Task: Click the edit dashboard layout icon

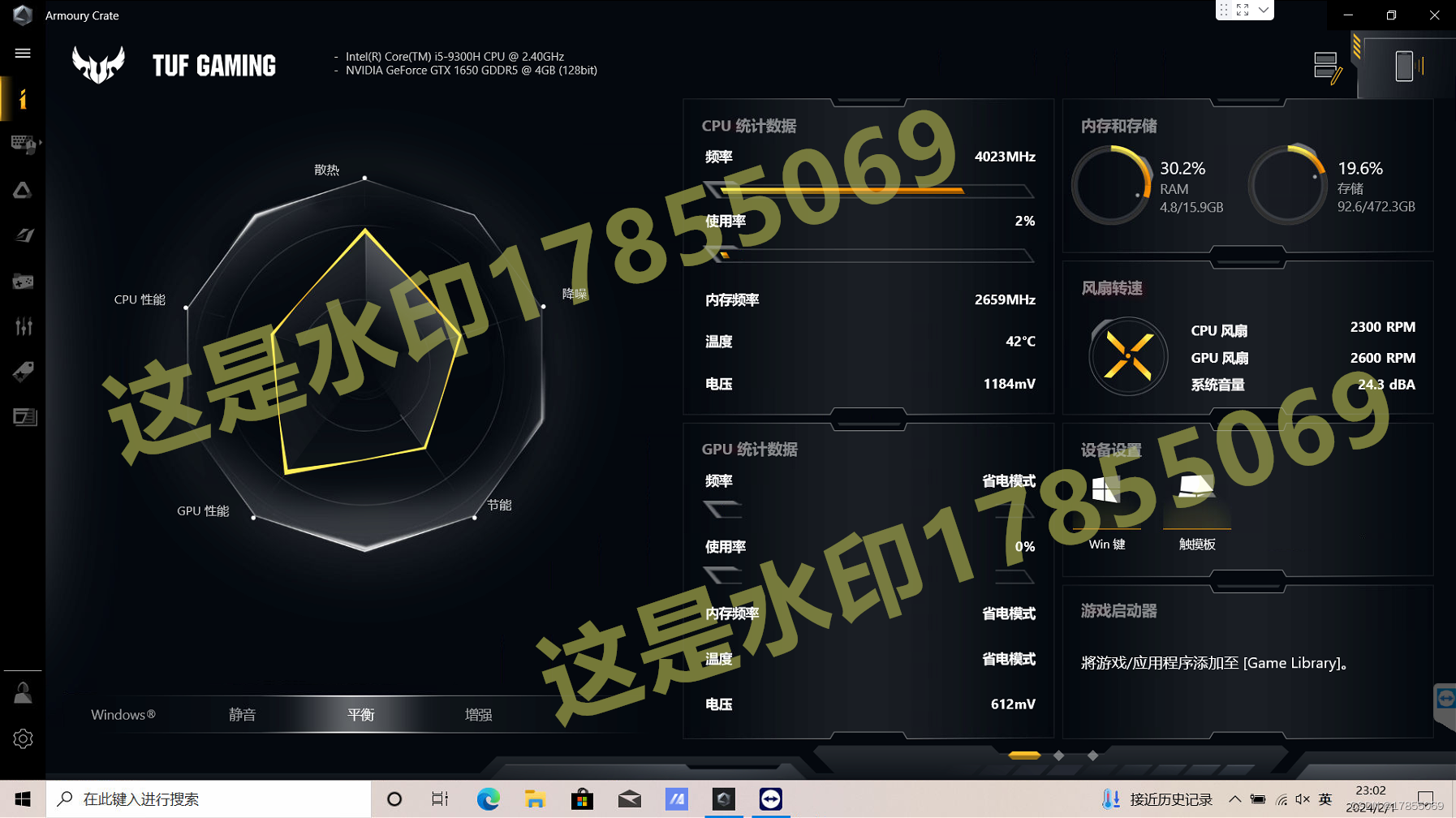Action: point(1327,67)
